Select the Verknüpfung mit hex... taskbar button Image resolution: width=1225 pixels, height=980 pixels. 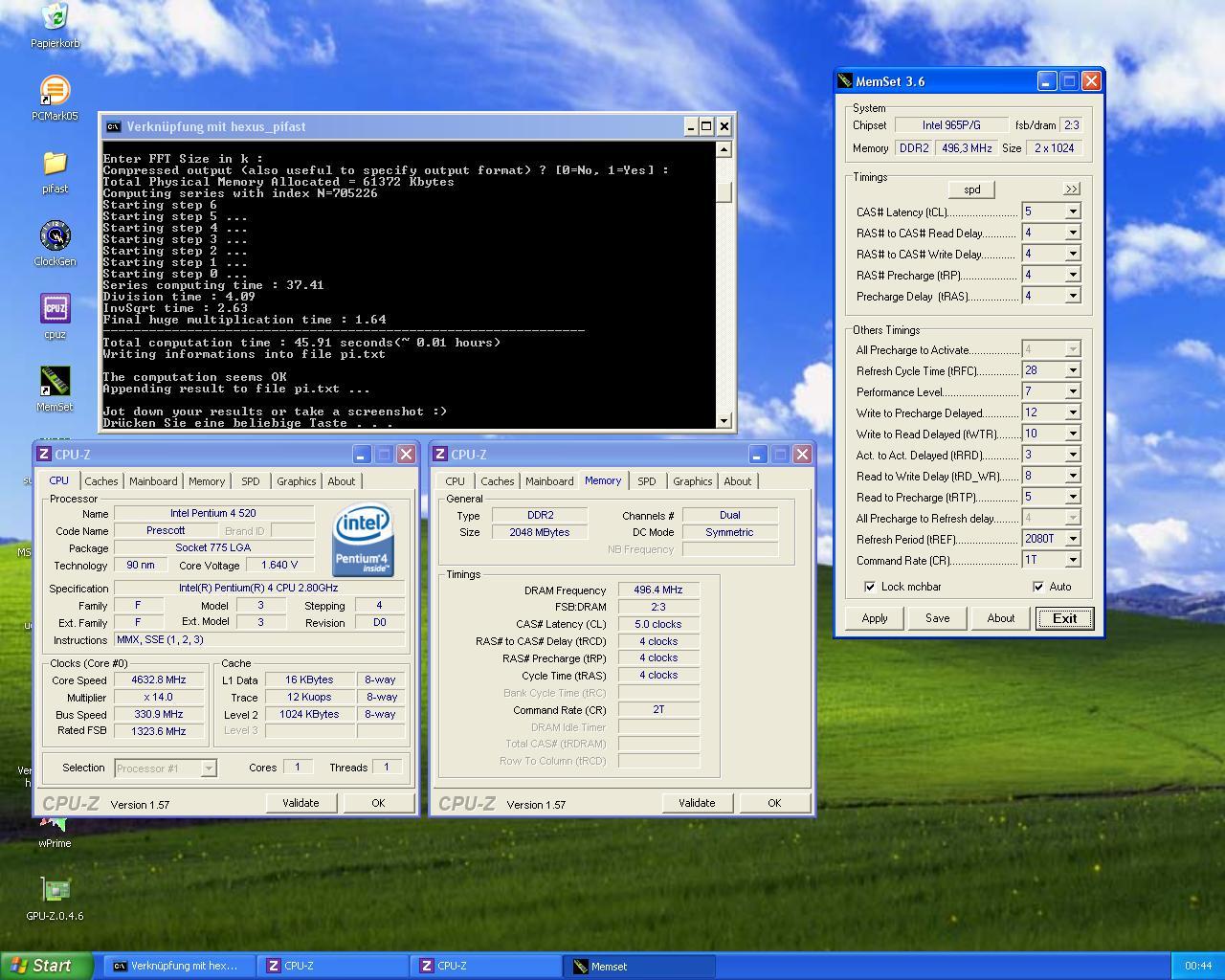click(180, 967)
